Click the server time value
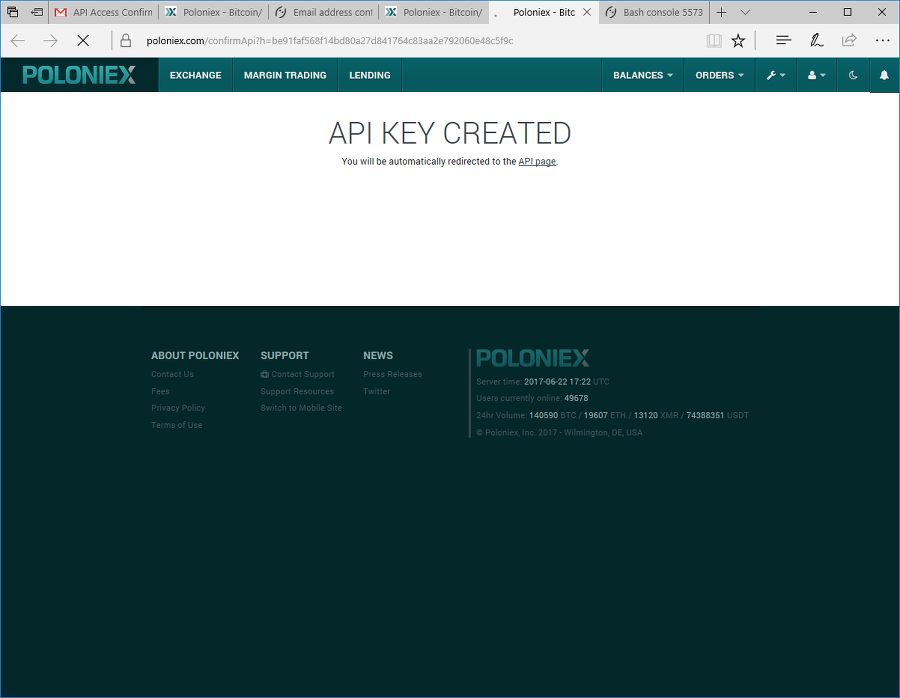 point(557,381)
